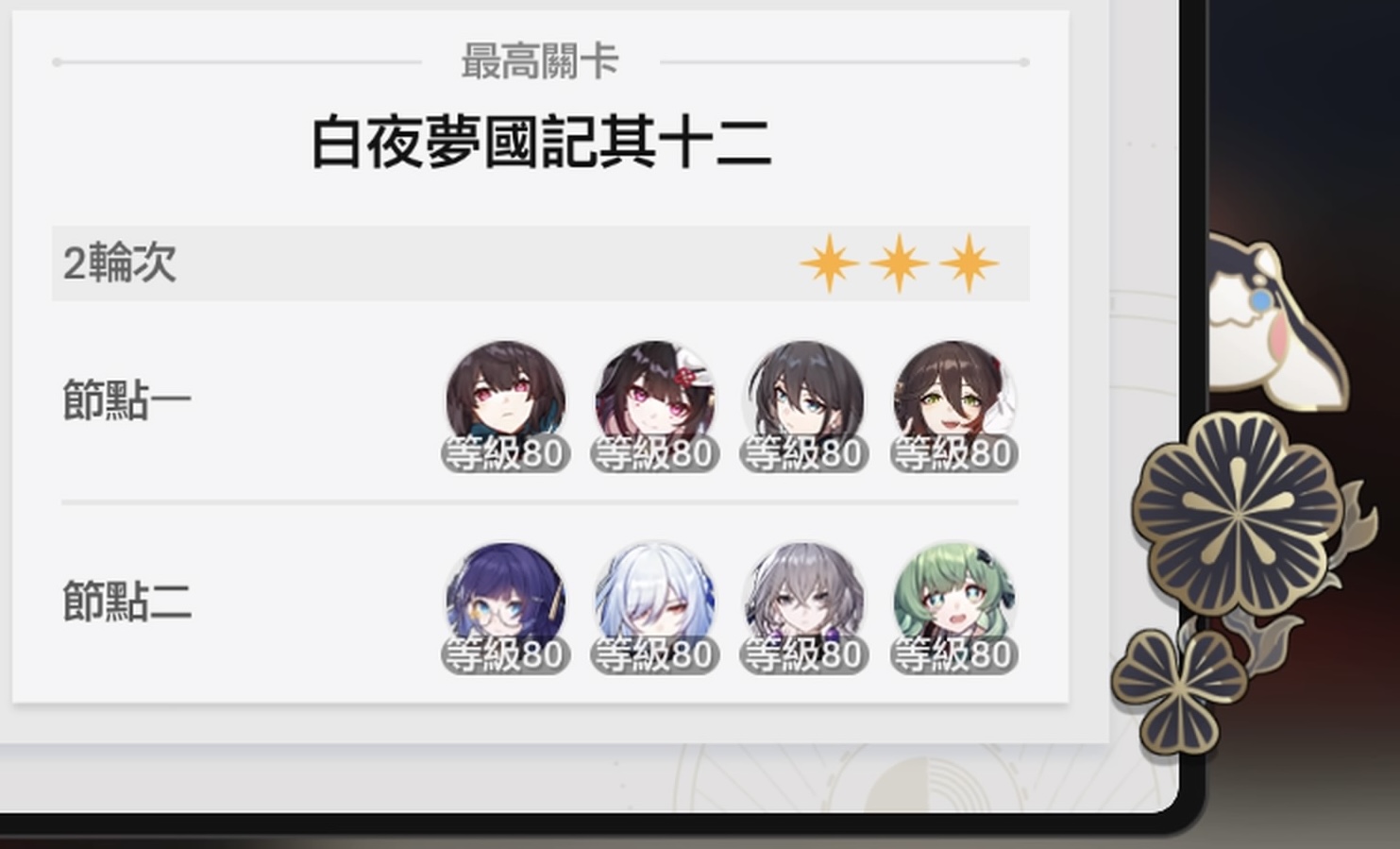Select the 2輪次 result row
Screen dimensions: 1400x849
(x=540, y=263)
